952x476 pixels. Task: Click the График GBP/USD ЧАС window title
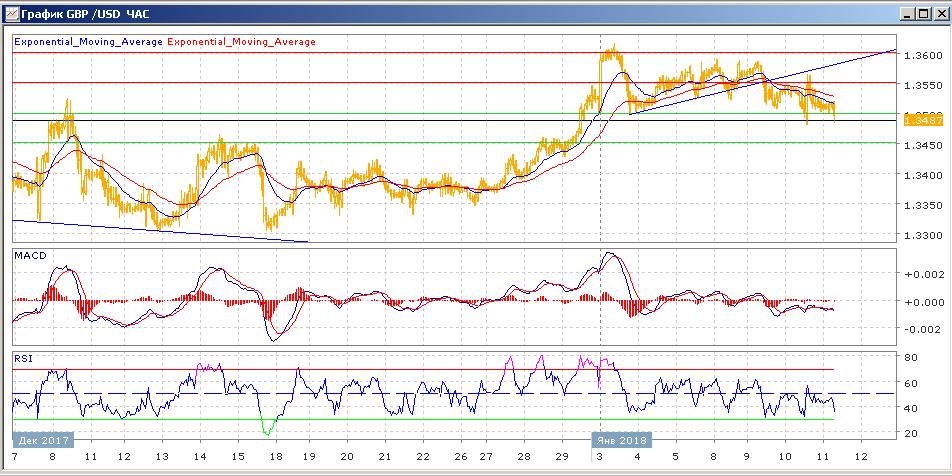click(x=84, y=14)
